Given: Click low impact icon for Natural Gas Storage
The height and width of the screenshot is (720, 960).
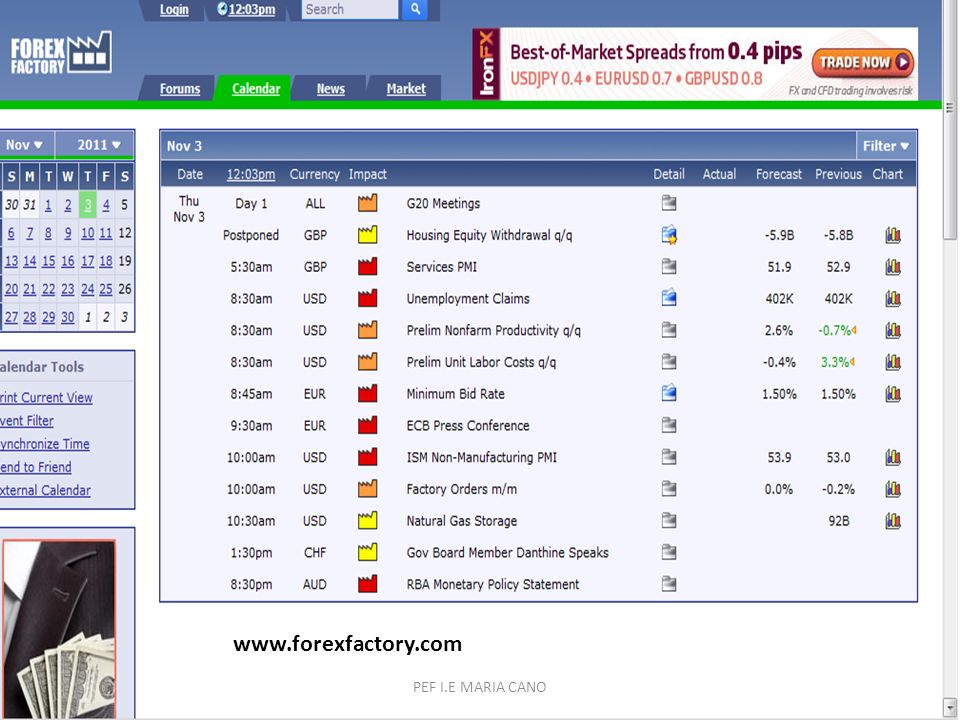Looking at the screenshot, I should coord(367,520).
